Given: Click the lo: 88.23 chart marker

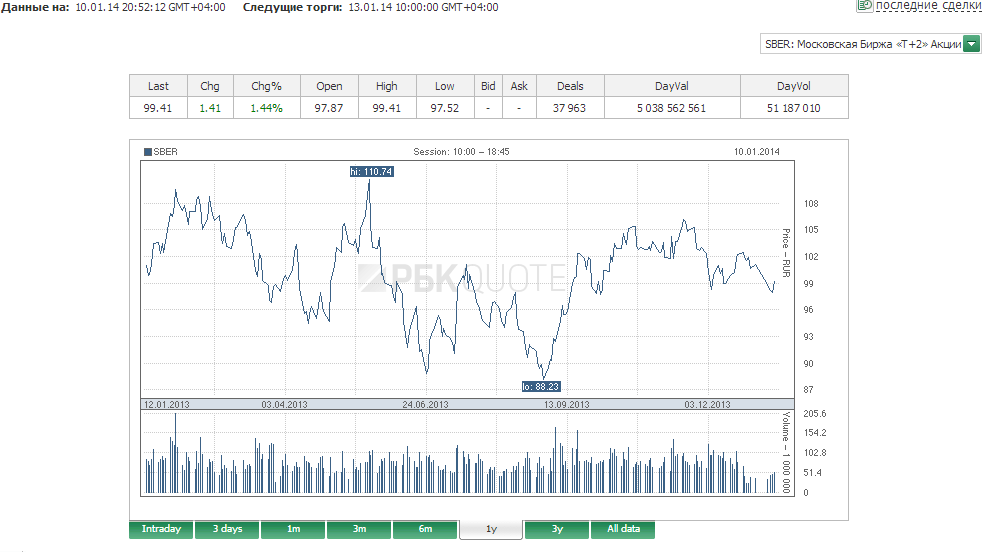Looking at the screenshot, I should pos(541,387).
